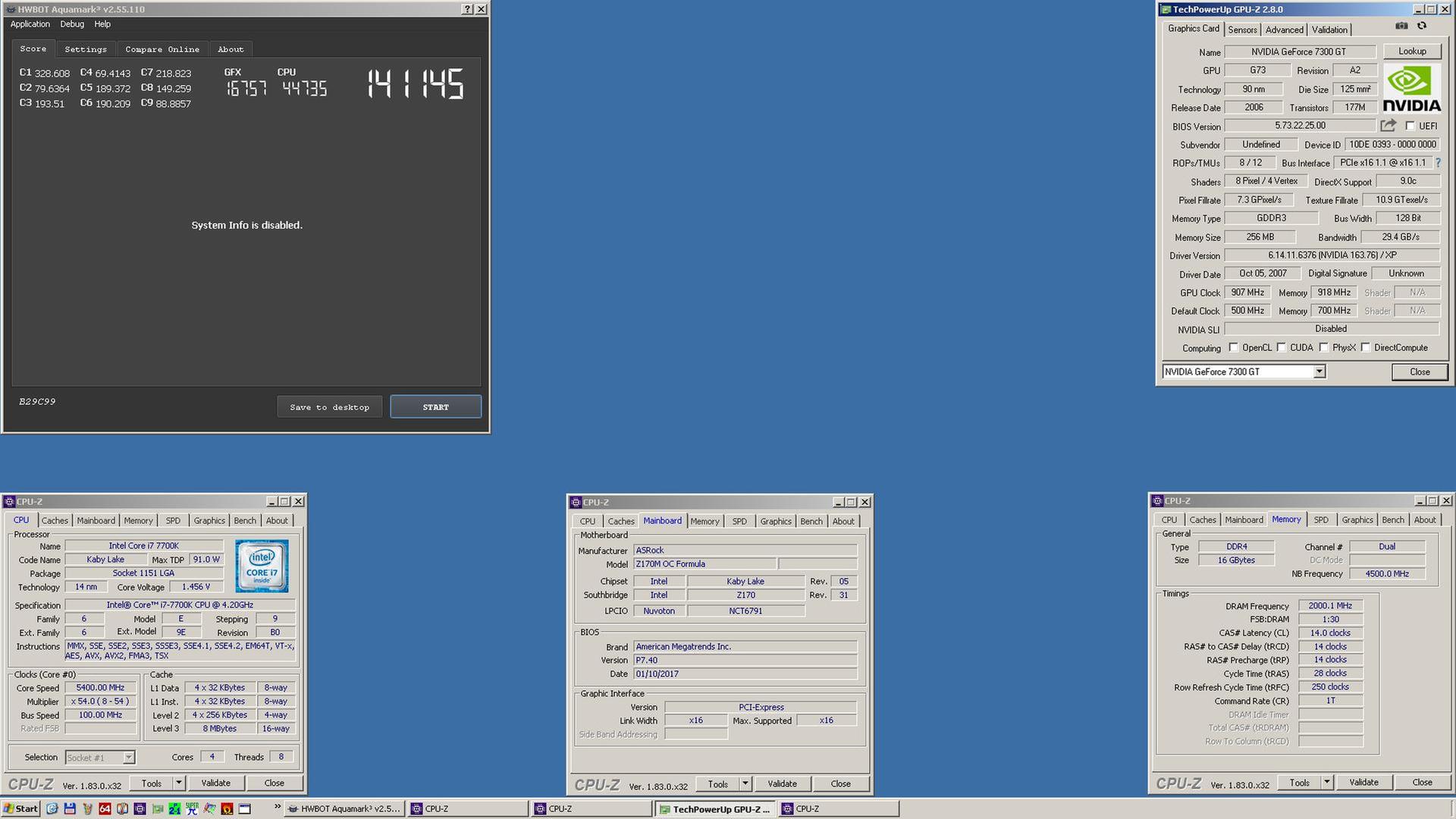Open the Socket #1 selection dropdown
The height and width of the screenshot is (819, 1456).
[129, 758]
